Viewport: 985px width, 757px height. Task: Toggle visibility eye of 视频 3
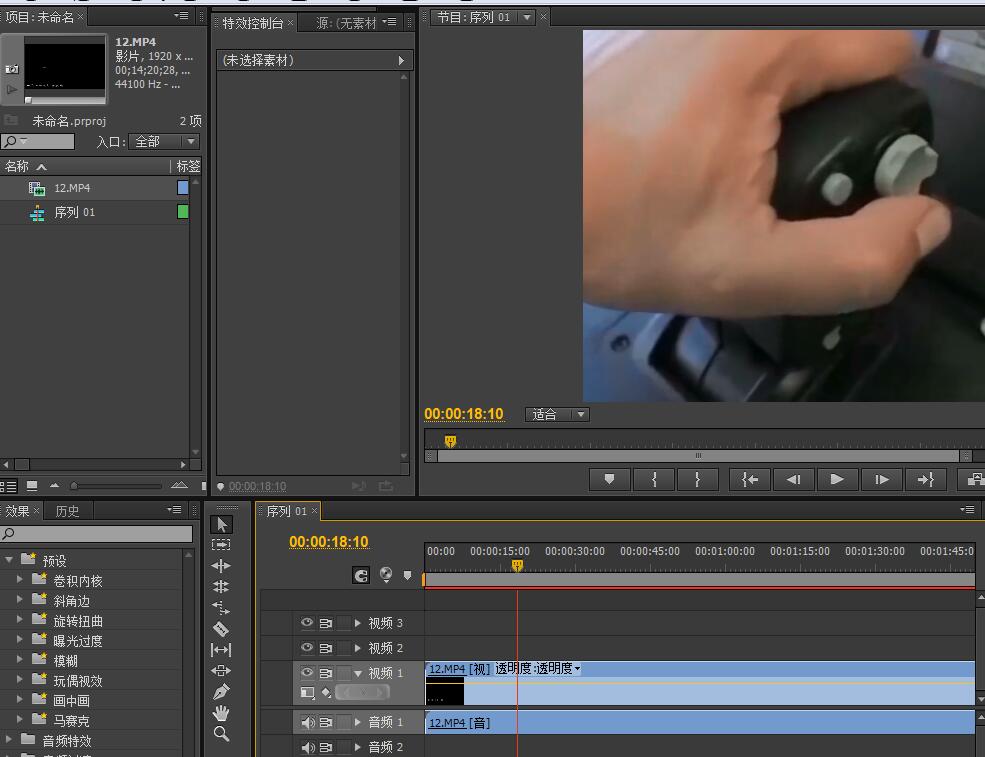(x=307, y=623)
